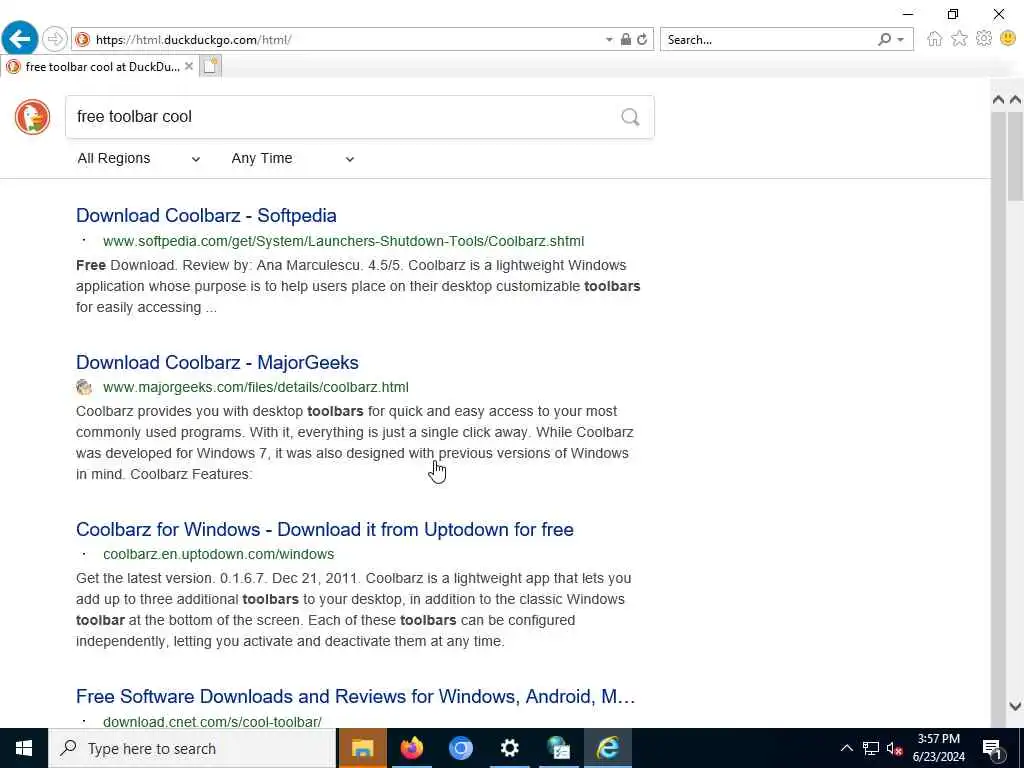This screenshot has width=1024, height=768.
Task: Click the IE 'Search...' box
Action: 767,40
